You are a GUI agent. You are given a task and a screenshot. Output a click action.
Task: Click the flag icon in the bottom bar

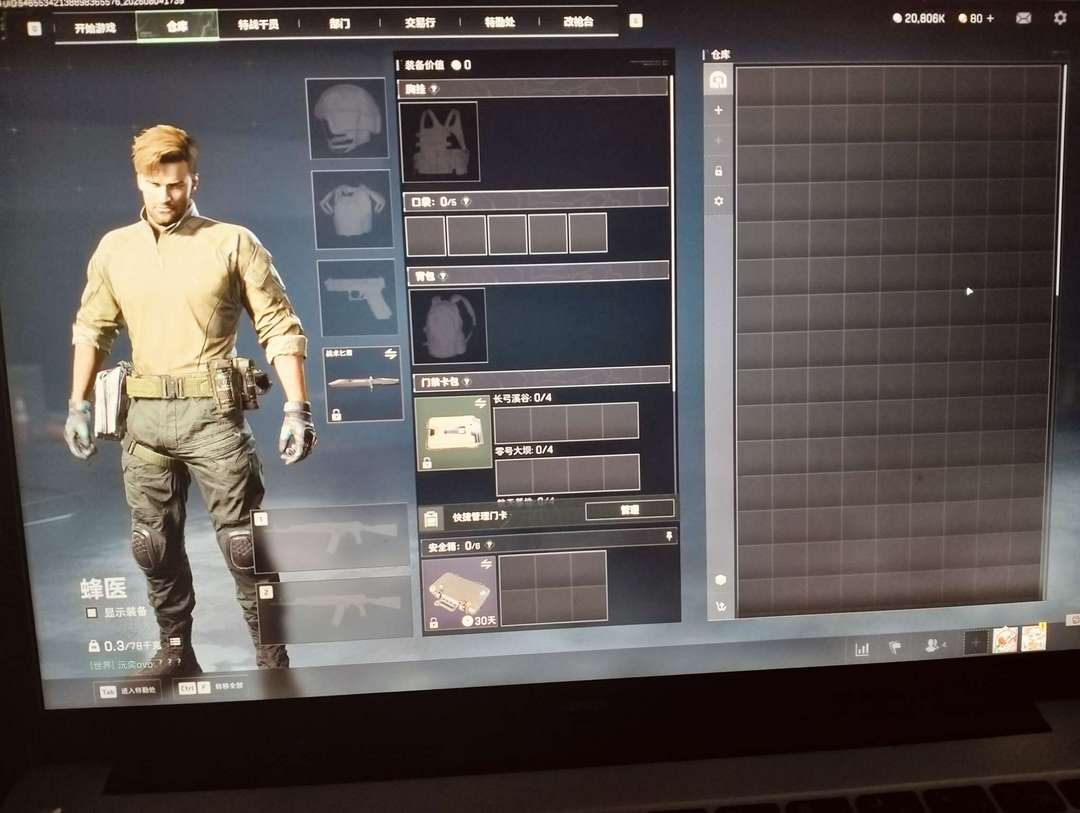[895, 648]
